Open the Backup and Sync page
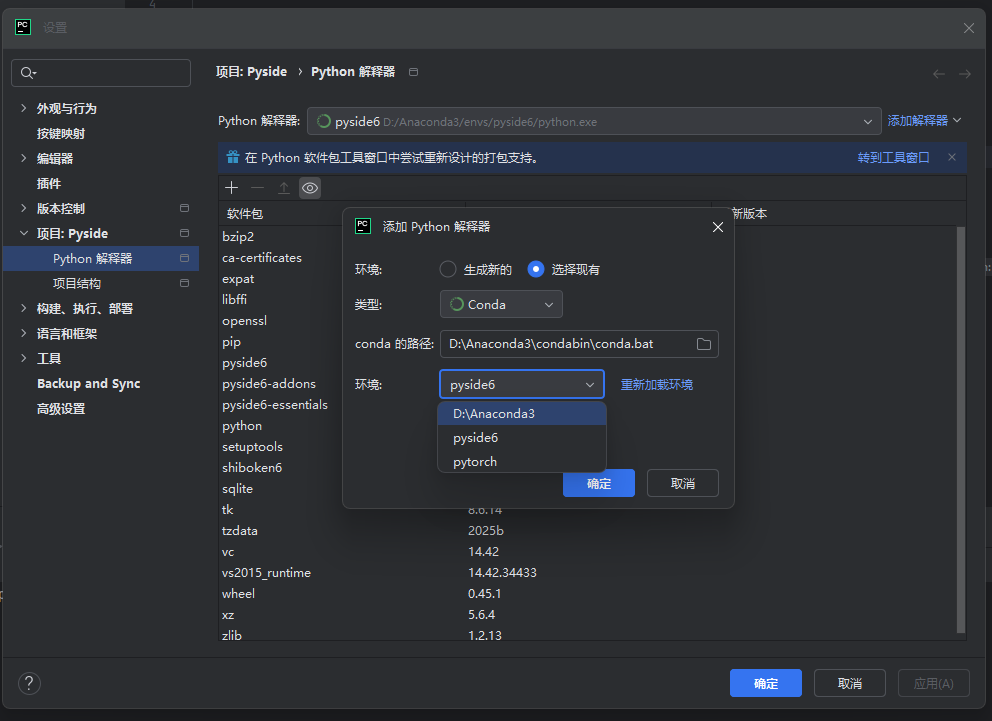The image size is (992, 721). click(x=89, y=384)
